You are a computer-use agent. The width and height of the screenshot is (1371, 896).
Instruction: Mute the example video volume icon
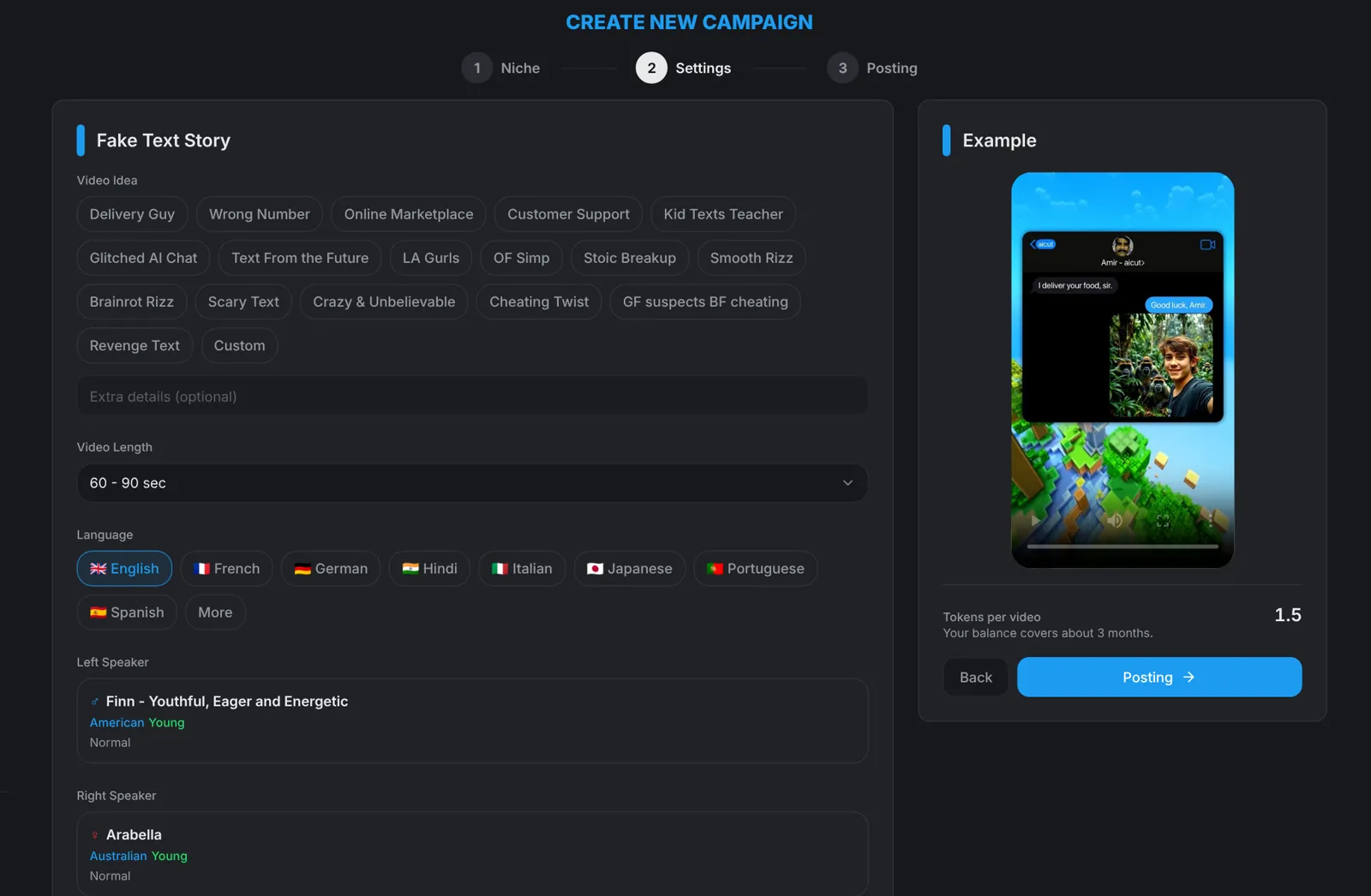(1115, 520)
